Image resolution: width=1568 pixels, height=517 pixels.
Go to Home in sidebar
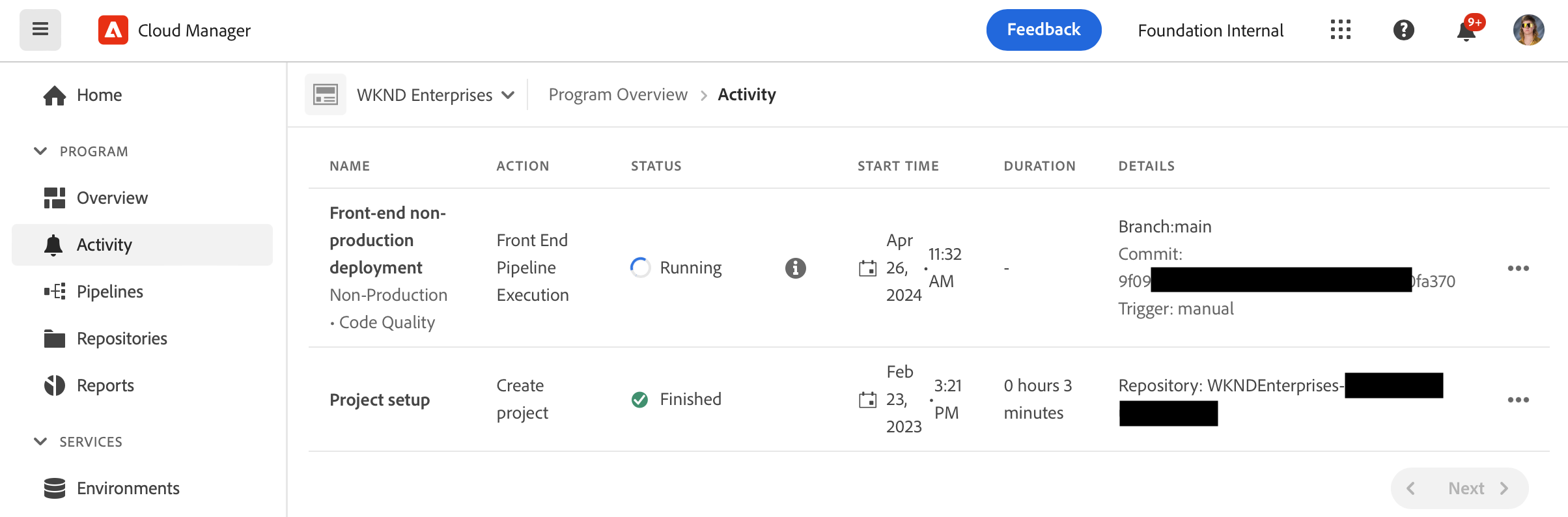click(99, 95)
